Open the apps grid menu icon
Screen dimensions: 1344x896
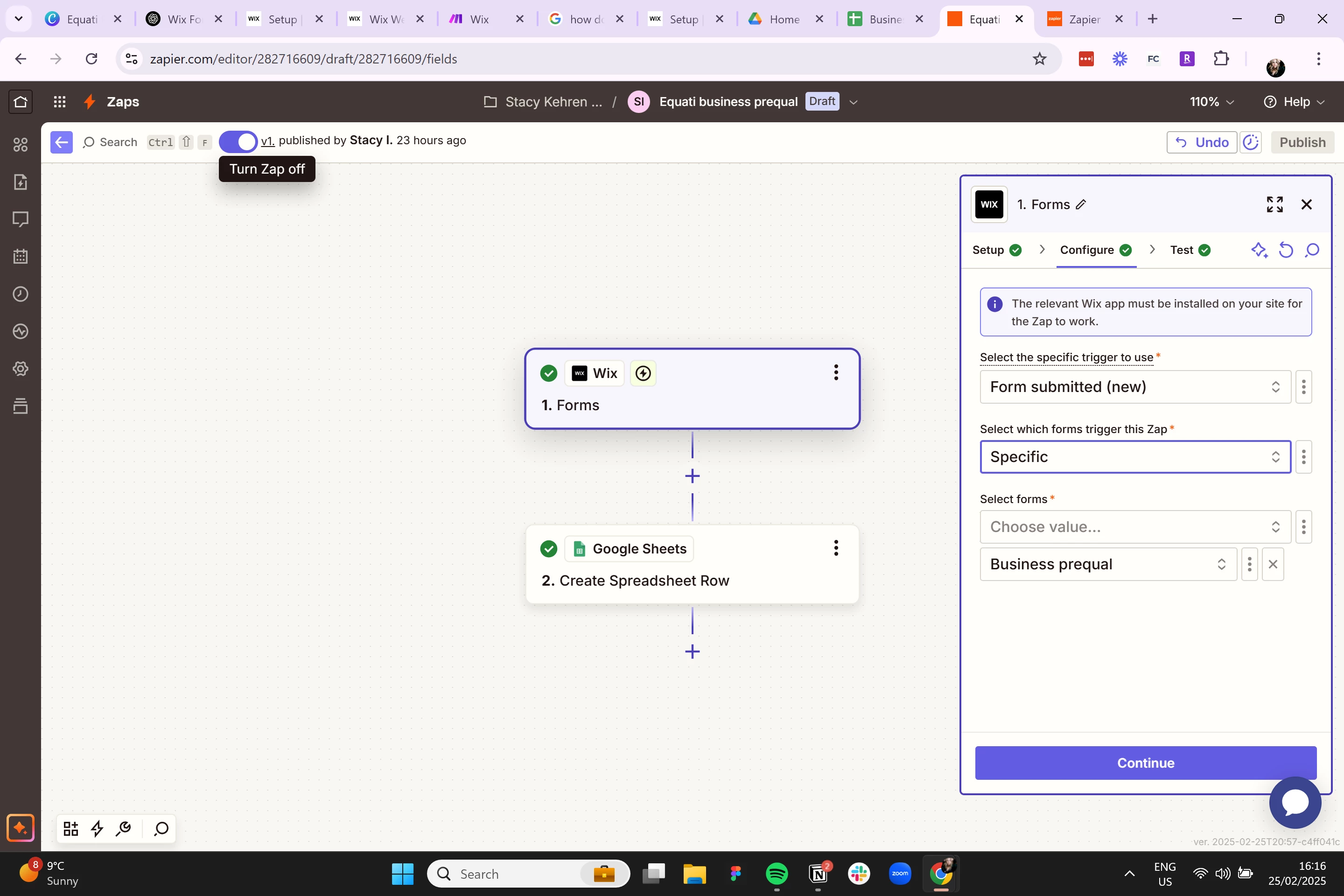click(x=59, y=102)
